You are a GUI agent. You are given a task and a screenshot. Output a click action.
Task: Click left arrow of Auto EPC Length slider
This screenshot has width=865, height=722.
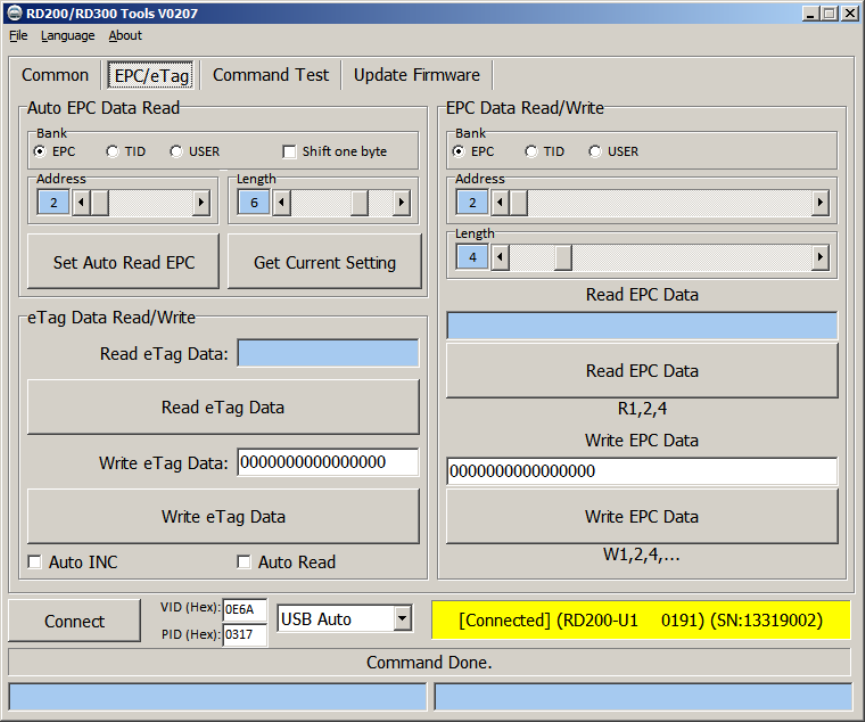point(281,202)
